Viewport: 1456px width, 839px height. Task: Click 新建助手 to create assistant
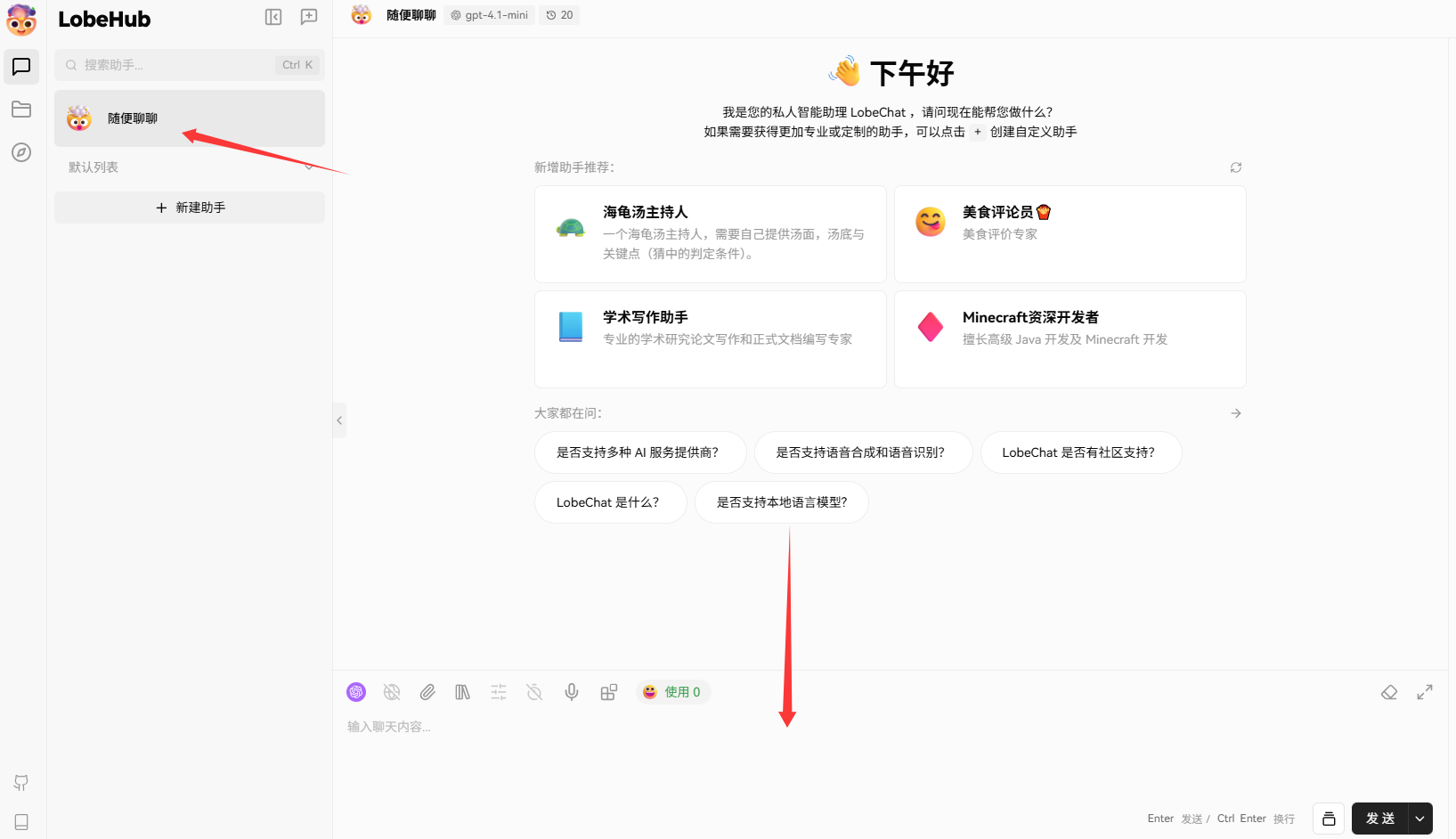[x=190, y=208]
